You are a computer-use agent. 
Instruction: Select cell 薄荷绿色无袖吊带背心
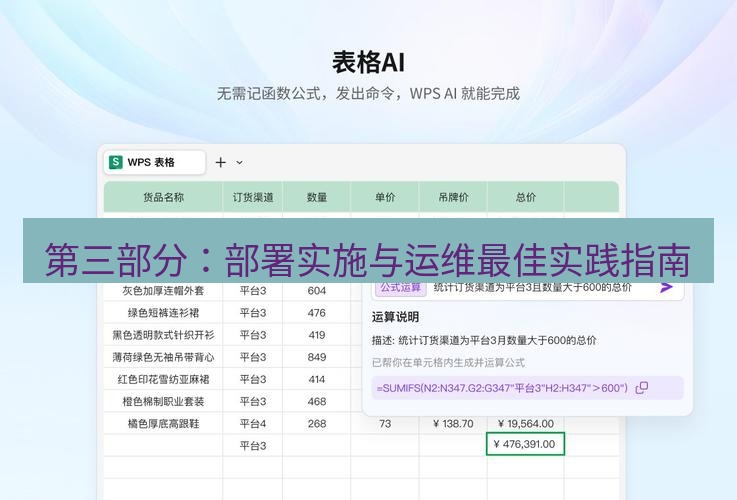point(163,357)
